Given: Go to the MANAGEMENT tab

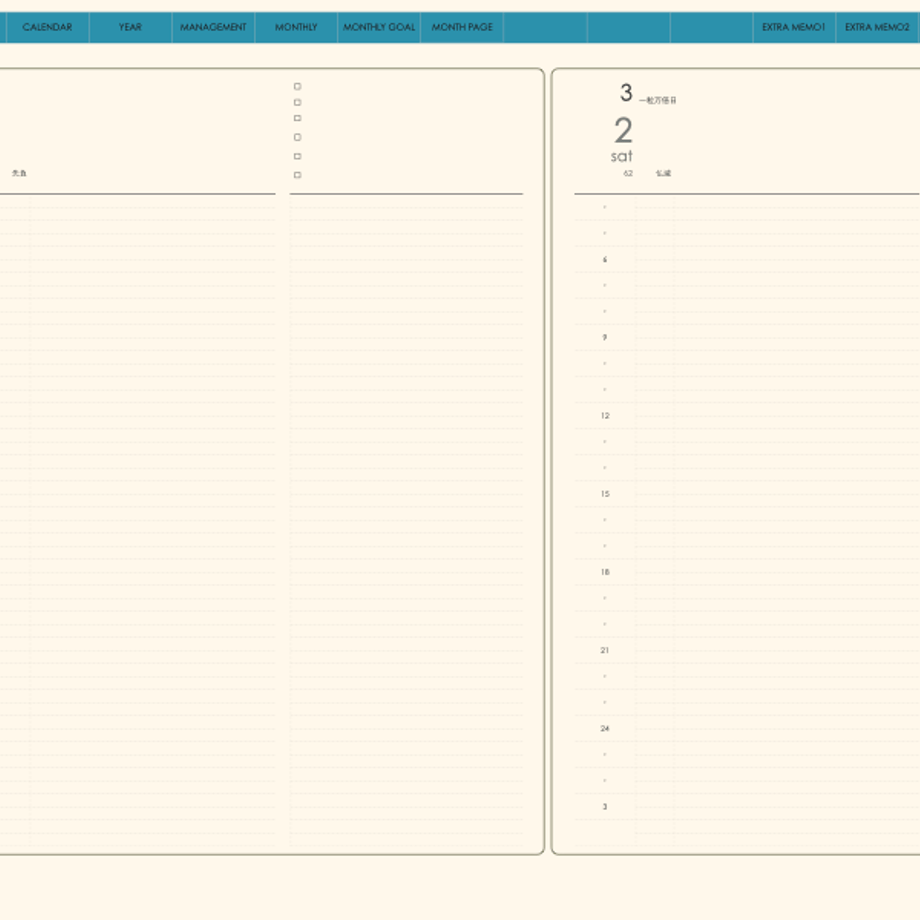Looking at the screenshot, I should (213, 27).
